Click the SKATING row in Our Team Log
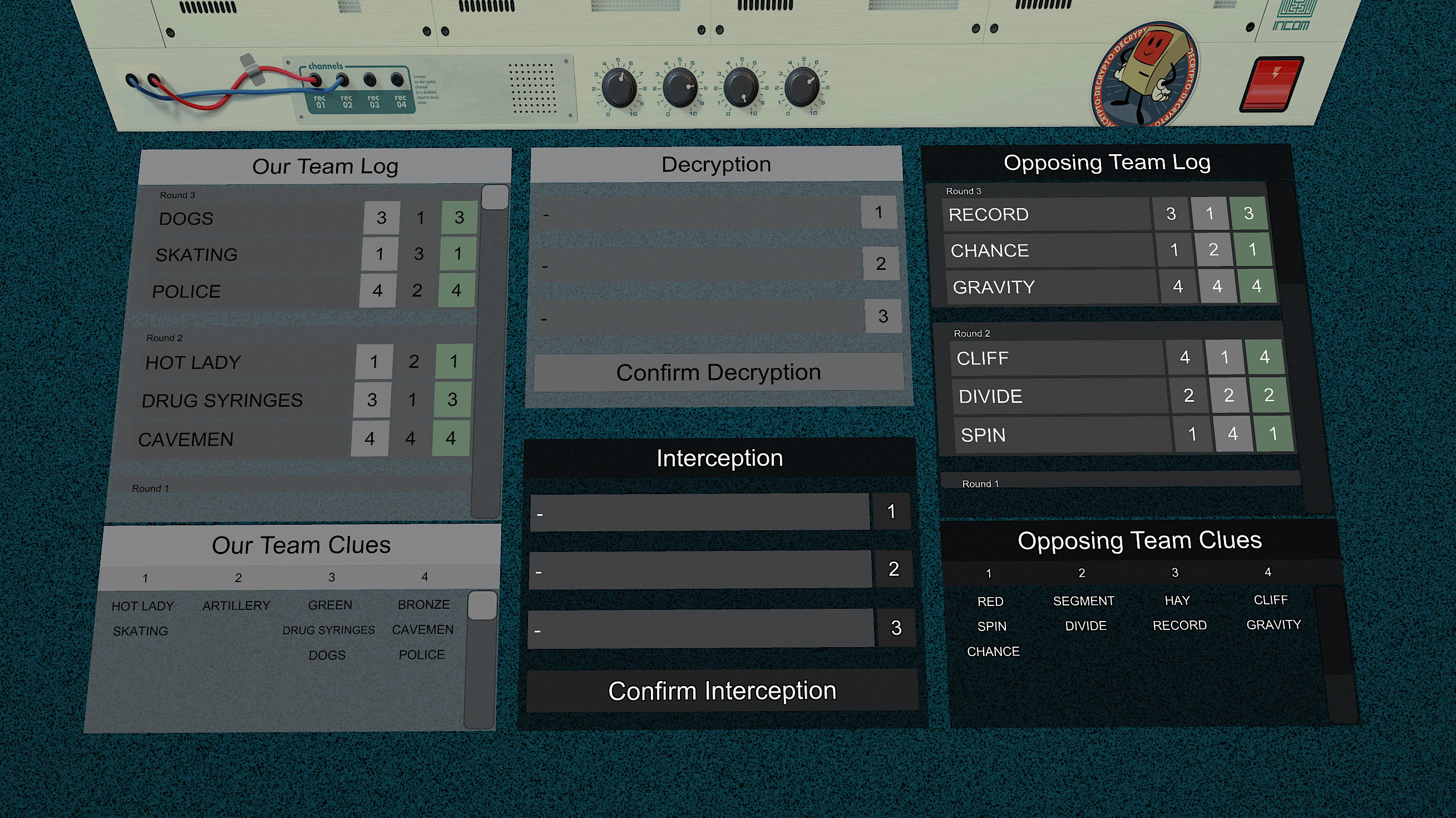This screenshot has width=1456, height=818. tap(315, 254)
